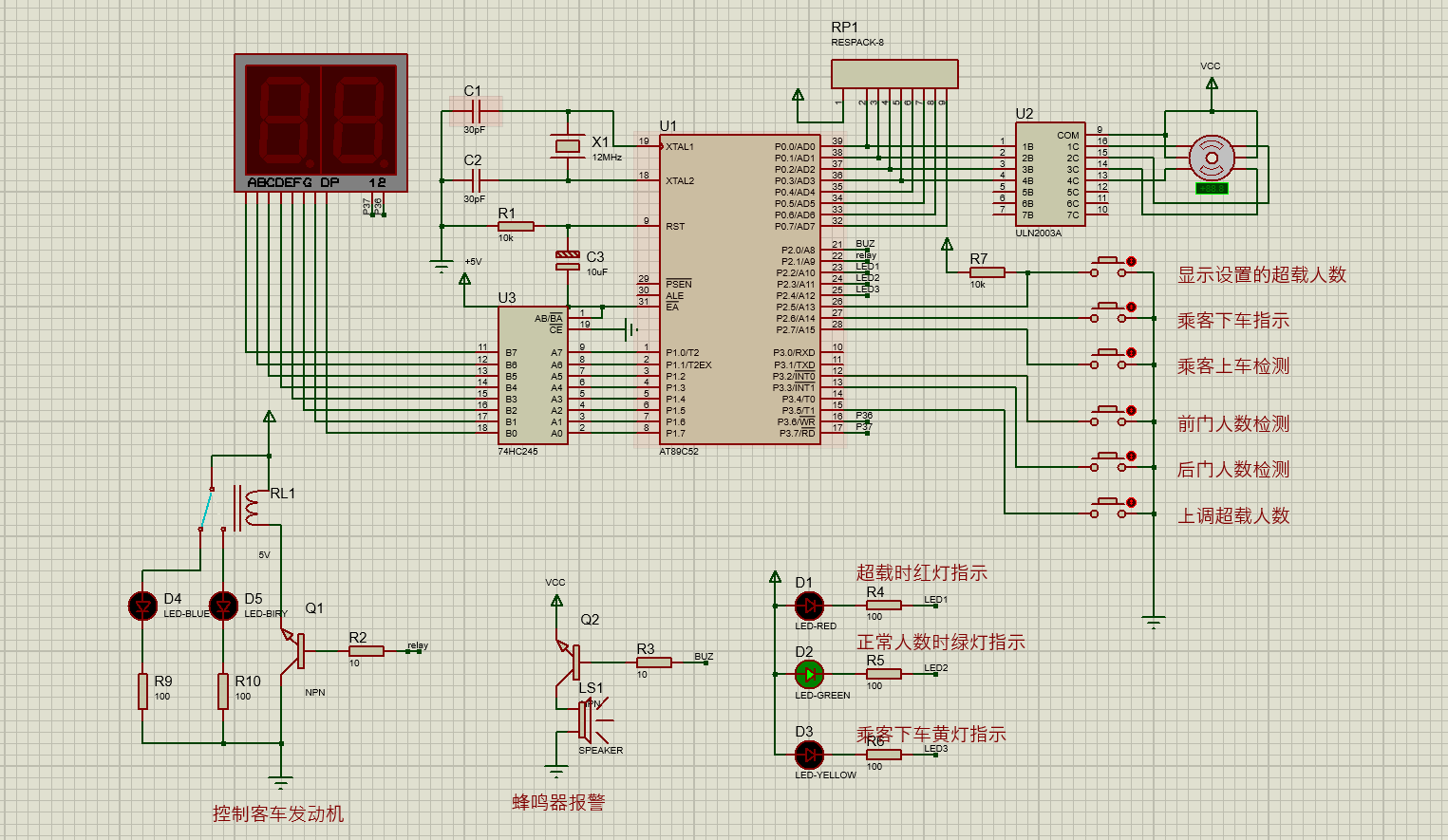
Task: Click the VCC terminal above Q2
Action: pos(556,600)
